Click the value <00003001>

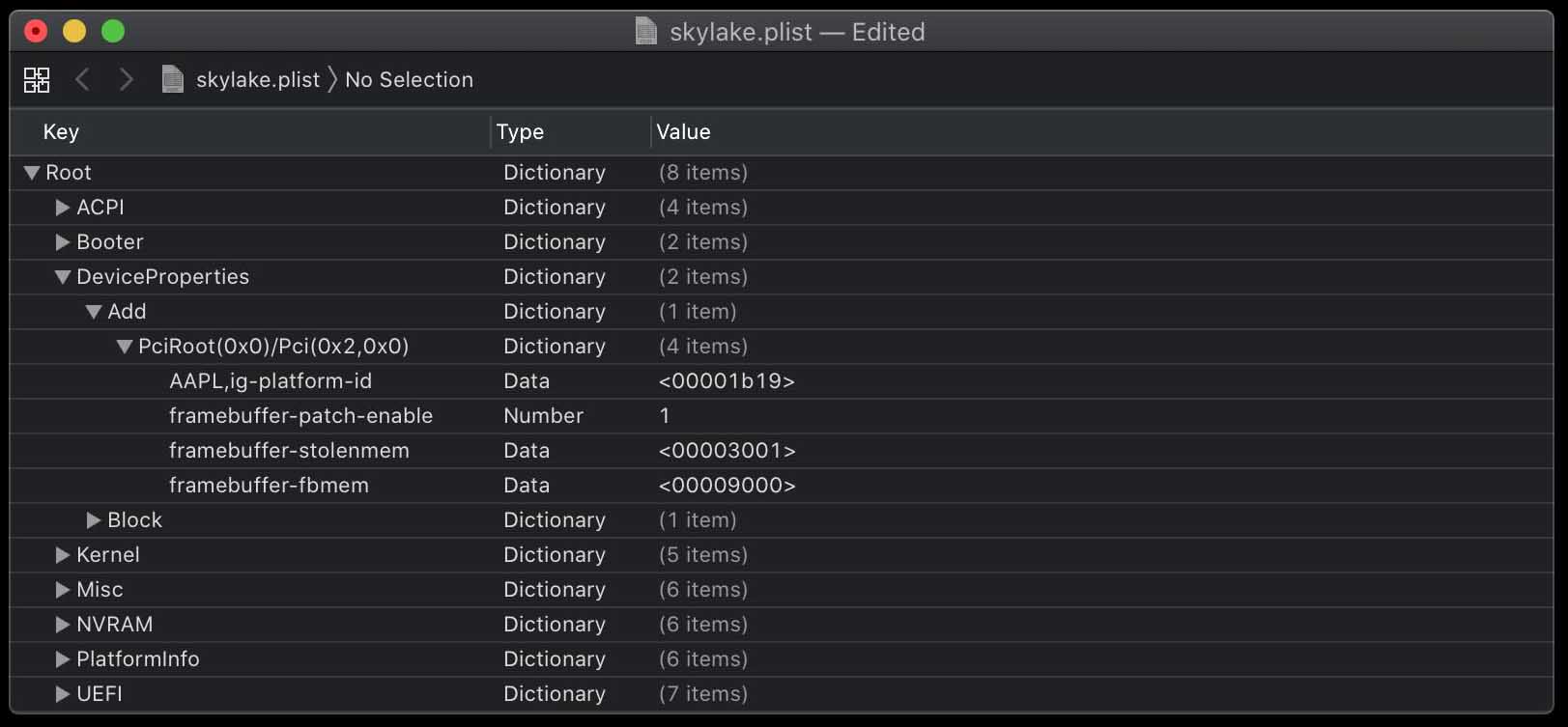pos(727,451)
